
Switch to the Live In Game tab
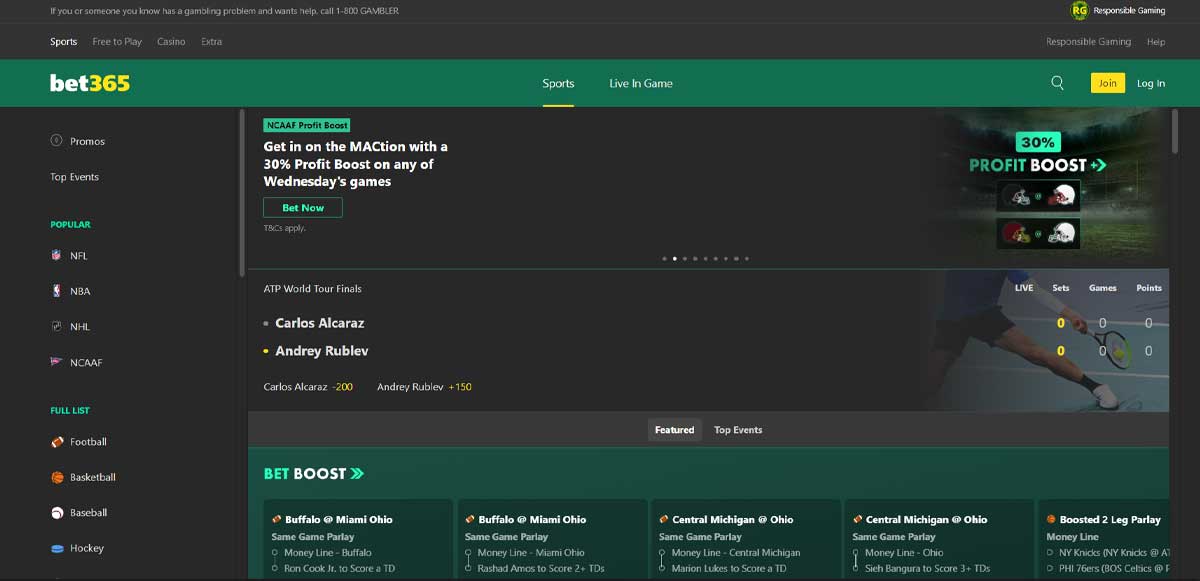click(x=641, y=83)
